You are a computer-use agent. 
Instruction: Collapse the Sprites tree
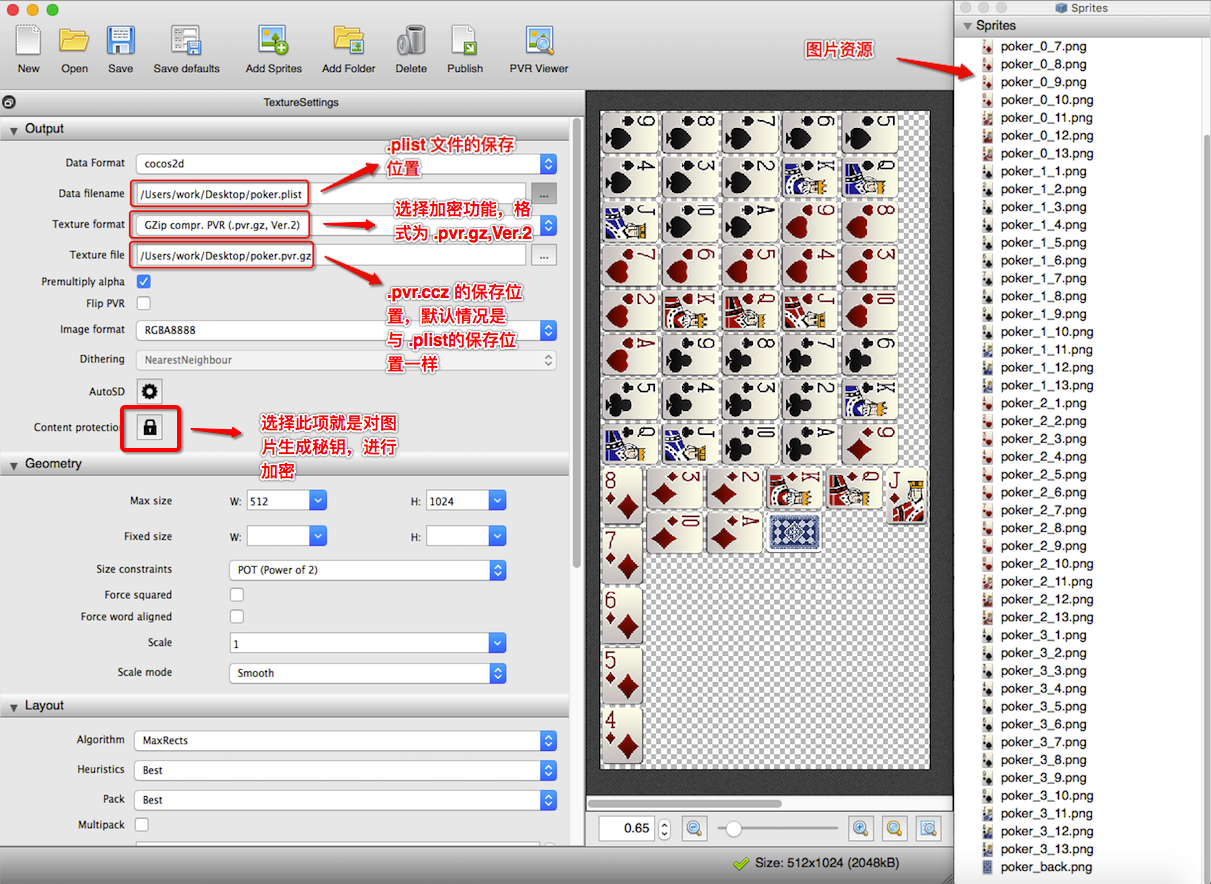pyautogui.click(x=968, y=26)
